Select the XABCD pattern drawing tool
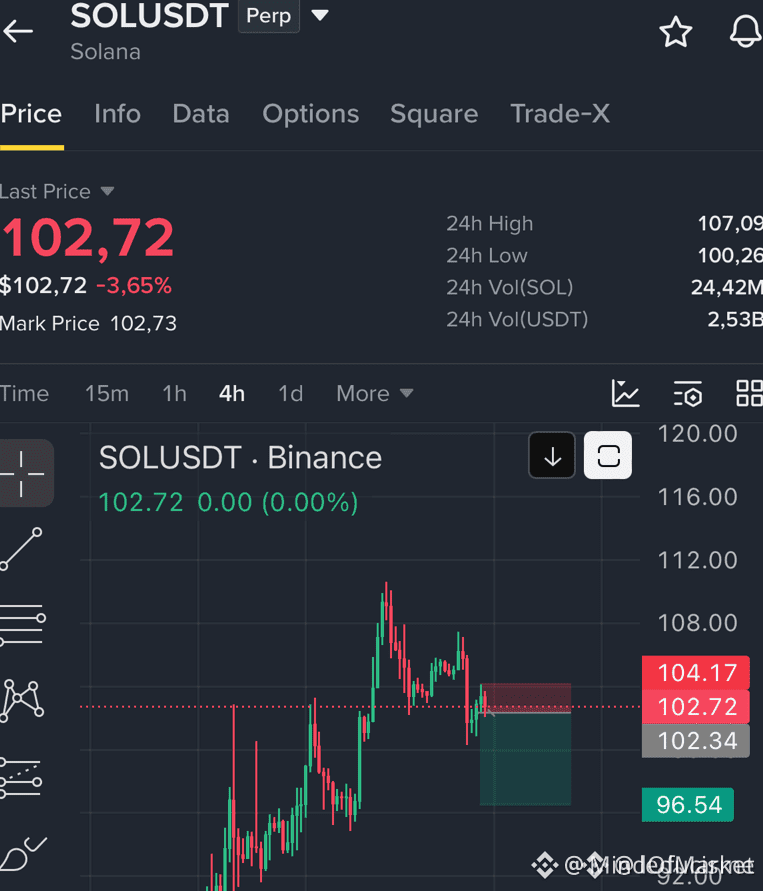This screenshot has height=891, width=763. click(22, 701)
